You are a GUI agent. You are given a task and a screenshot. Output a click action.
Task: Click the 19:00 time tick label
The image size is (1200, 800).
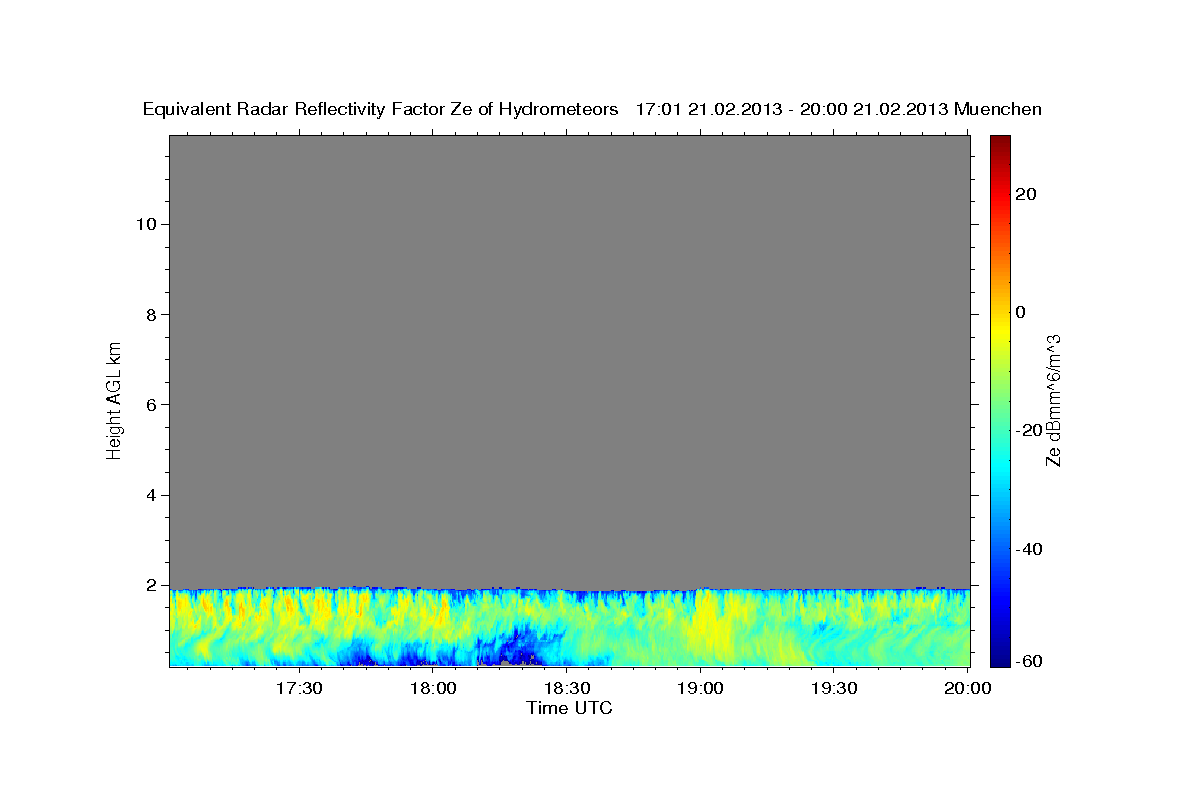(x=701, y=688)
